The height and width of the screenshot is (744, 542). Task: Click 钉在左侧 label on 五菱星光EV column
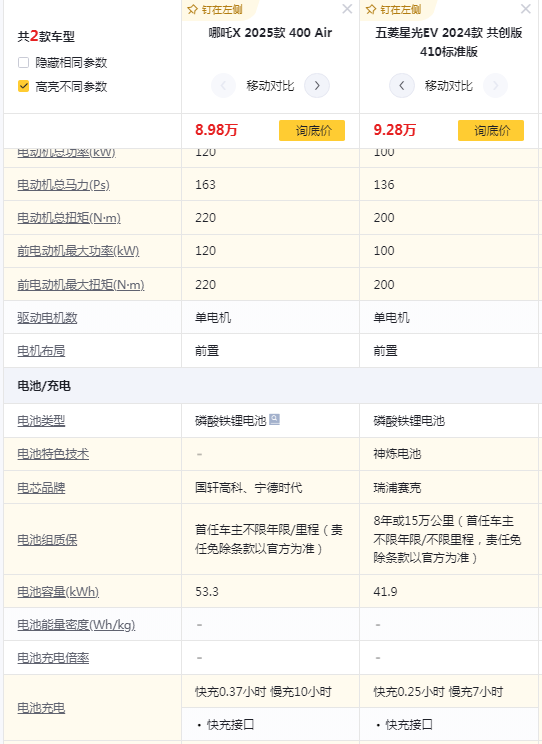[x=400, y=9]
